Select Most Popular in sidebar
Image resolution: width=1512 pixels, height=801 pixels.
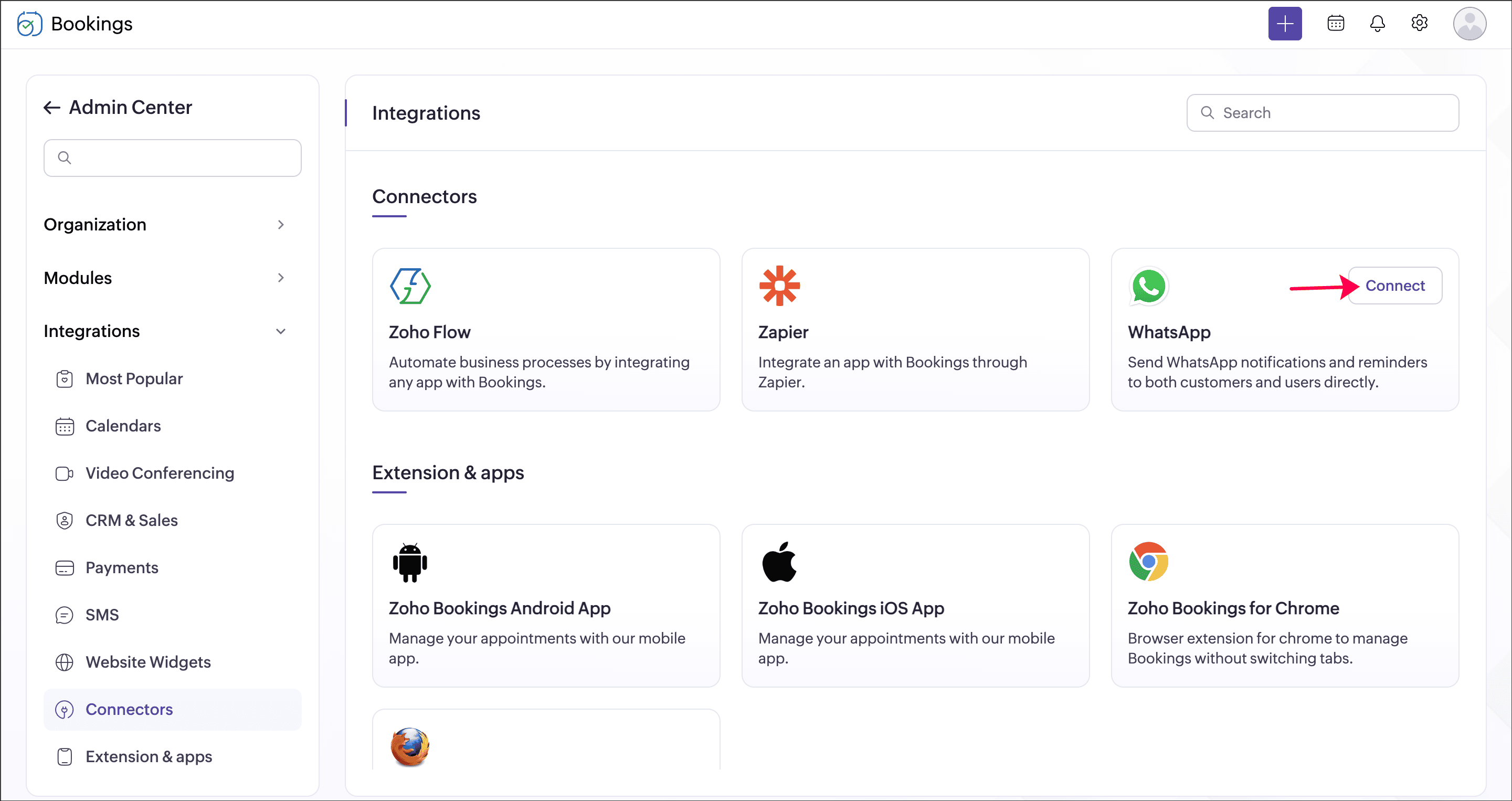pos(134,379)
